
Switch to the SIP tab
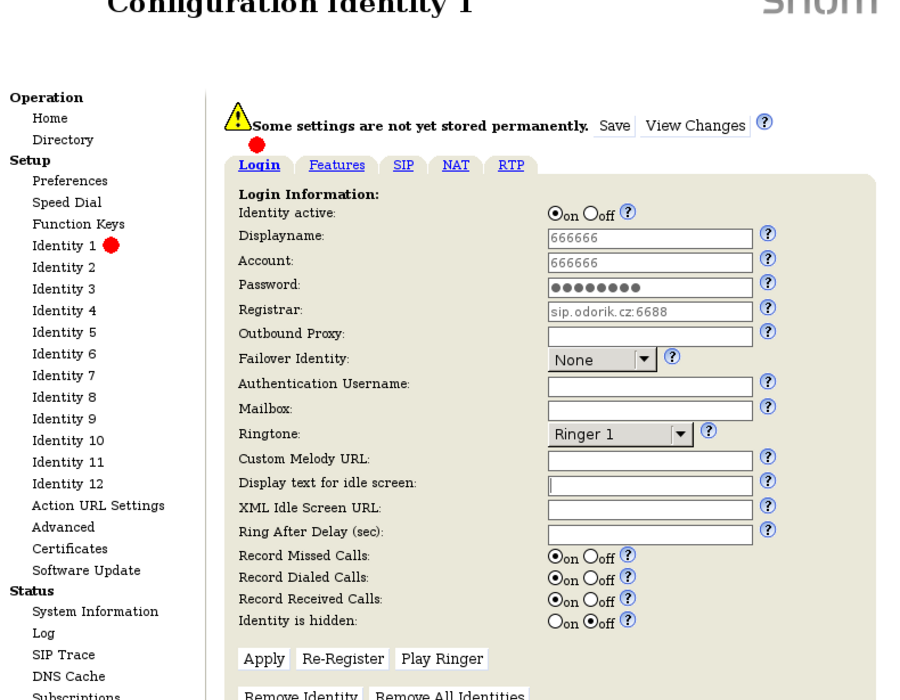click(x=404, y=165)
